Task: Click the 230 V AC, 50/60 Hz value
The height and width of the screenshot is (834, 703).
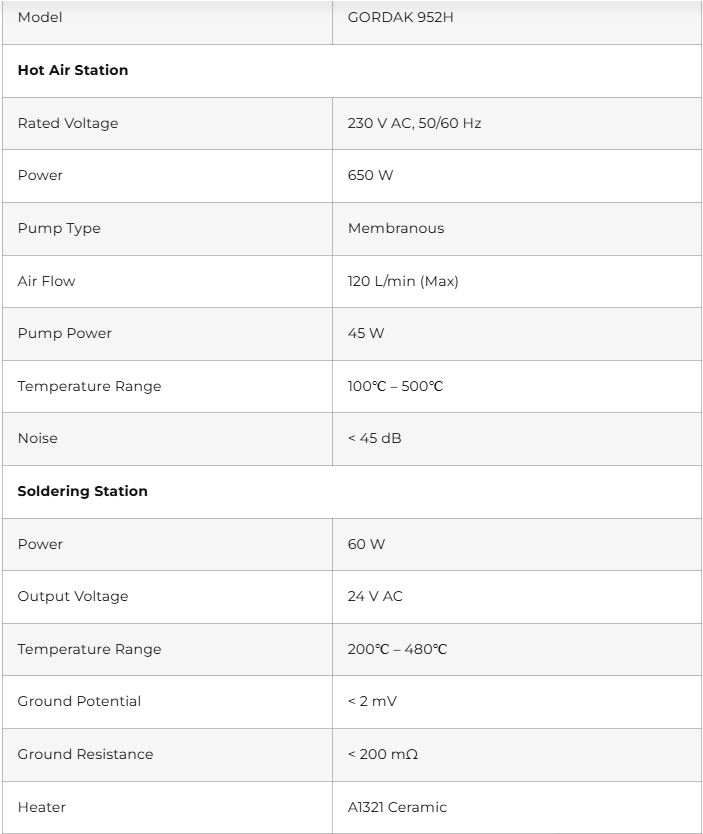Action: coord(414,124)
